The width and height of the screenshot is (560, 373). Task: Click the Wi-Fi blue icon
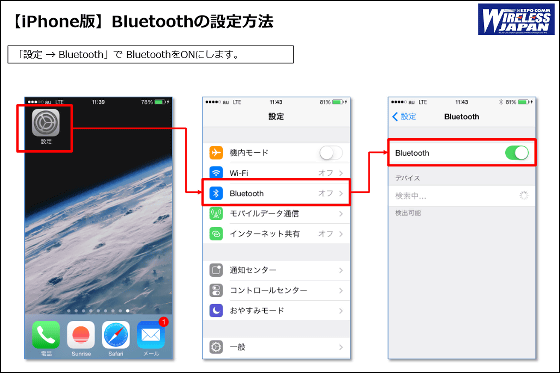click(216, 173)
